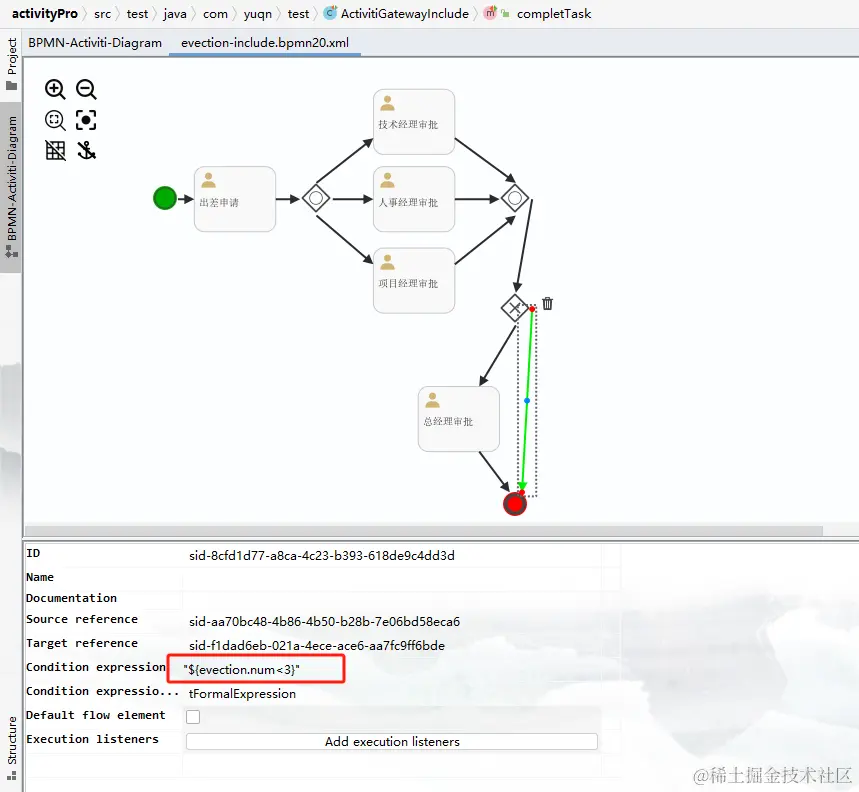Click ActivitiGatewayInclude class in breadcrumb

pyautogui.click(x=397, y=14)
